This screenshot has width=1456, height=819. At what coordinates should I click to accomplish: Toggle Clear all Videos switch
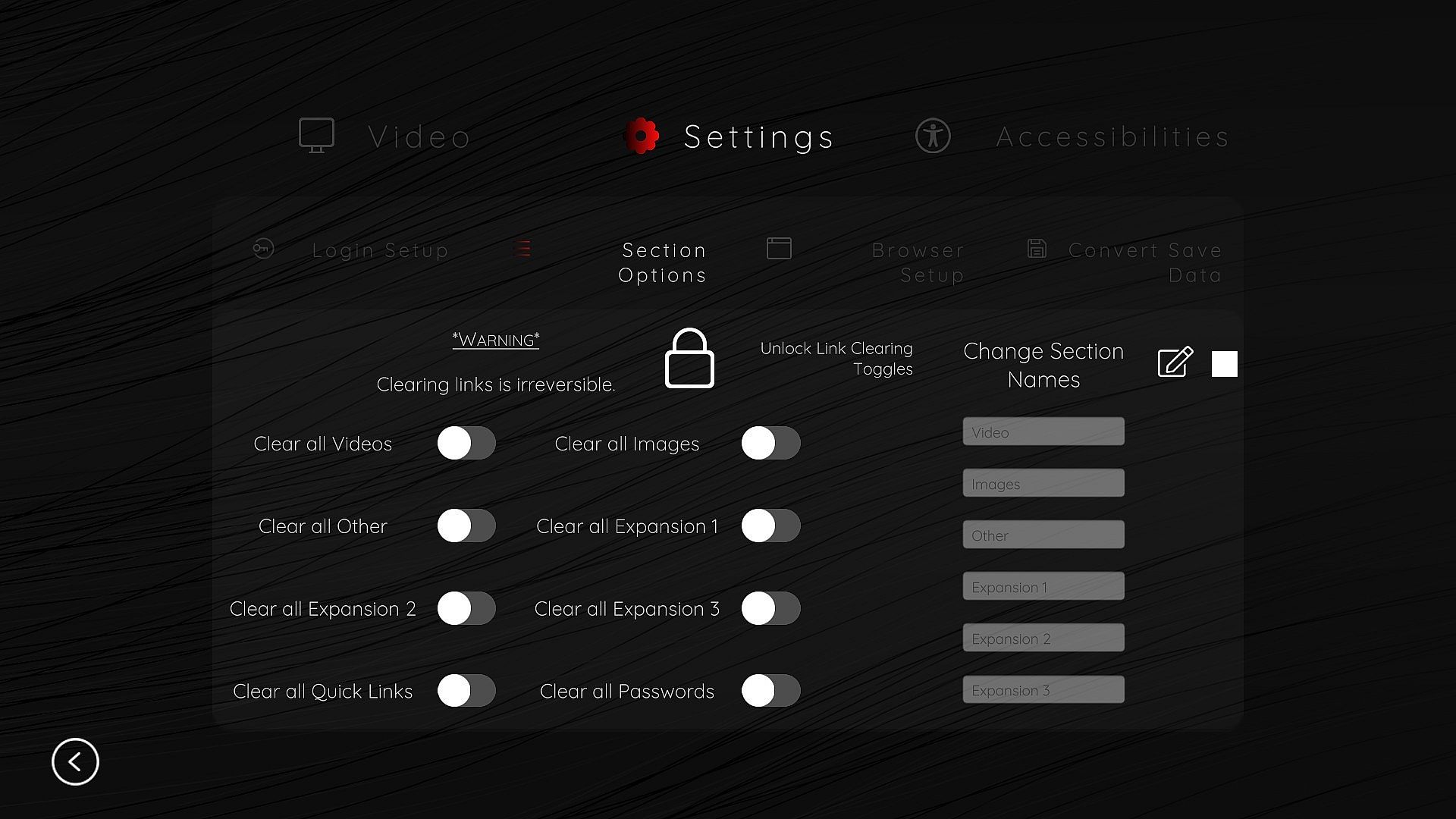point(466,443)
